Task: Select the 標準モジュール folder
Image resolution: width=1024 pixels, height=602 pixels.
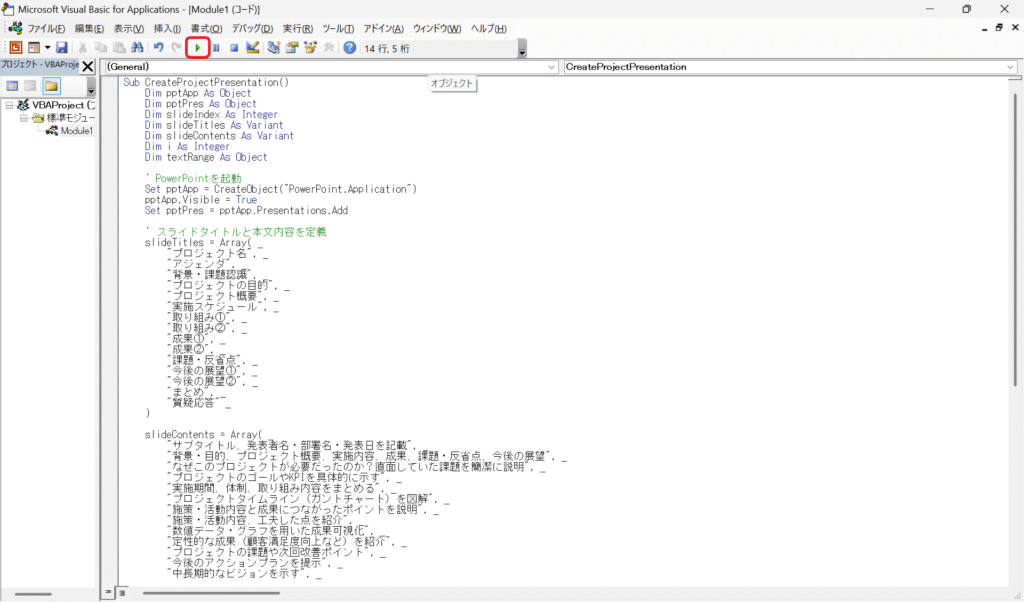Action: pos(71,118)
